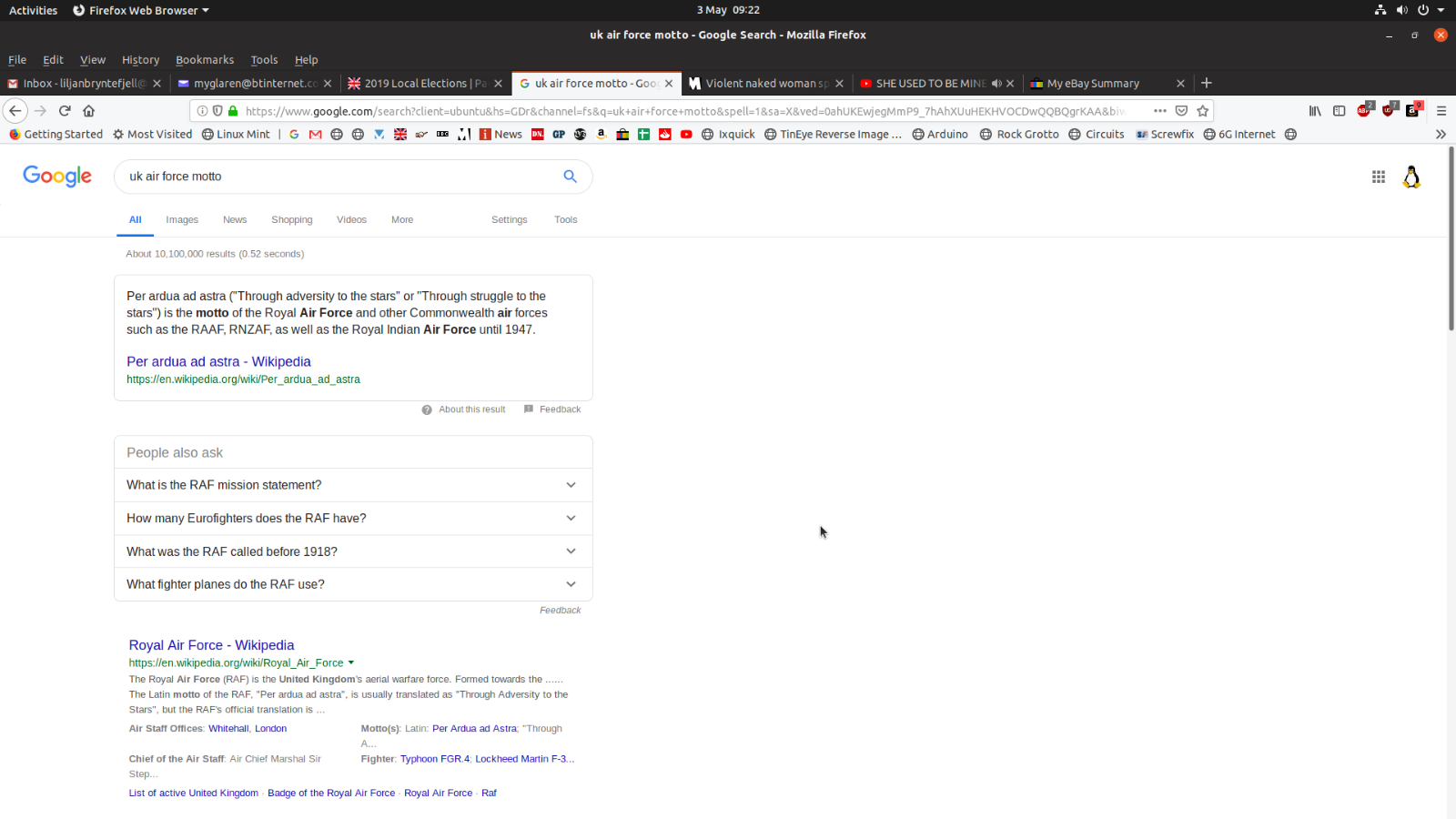Bookmark this page with the star

coord(1203,111)
